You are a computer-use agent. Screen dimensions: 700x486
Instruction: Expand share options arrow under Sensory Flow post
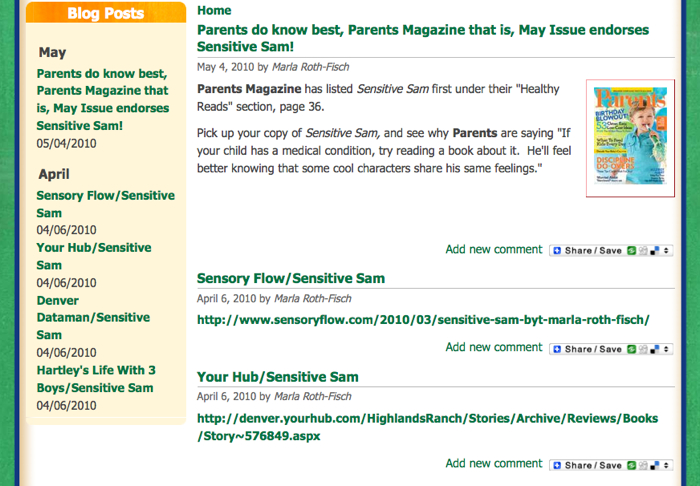point(667,349)
